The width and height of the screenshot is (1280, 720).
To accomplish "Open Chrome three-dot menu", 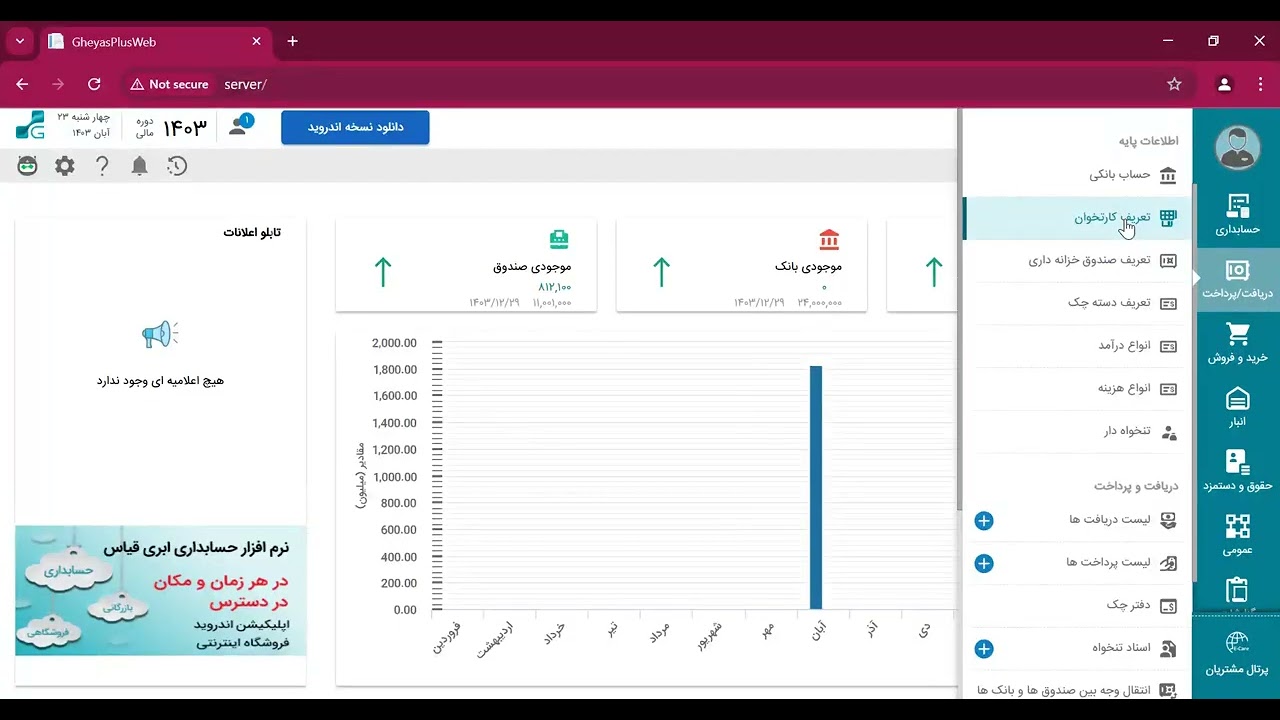I will point(1260,85).
